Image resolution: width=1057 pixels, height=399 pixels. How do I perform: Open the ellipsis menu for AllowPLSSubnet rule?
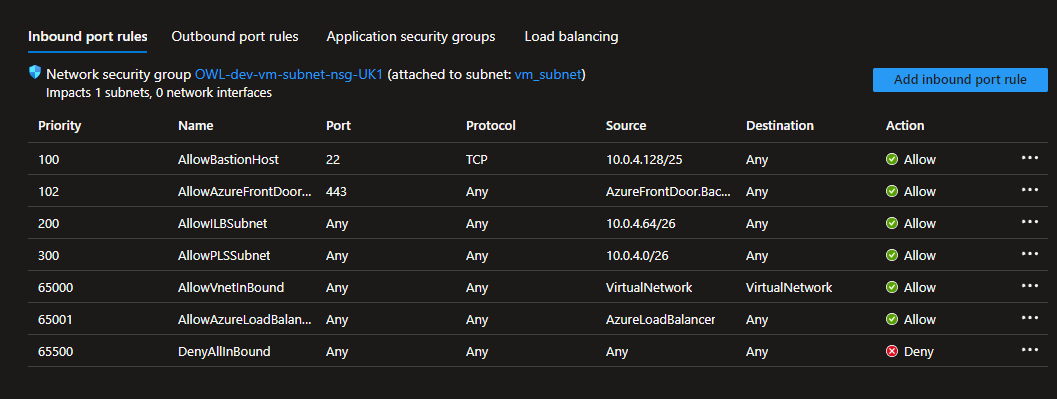pos(1029,253)
